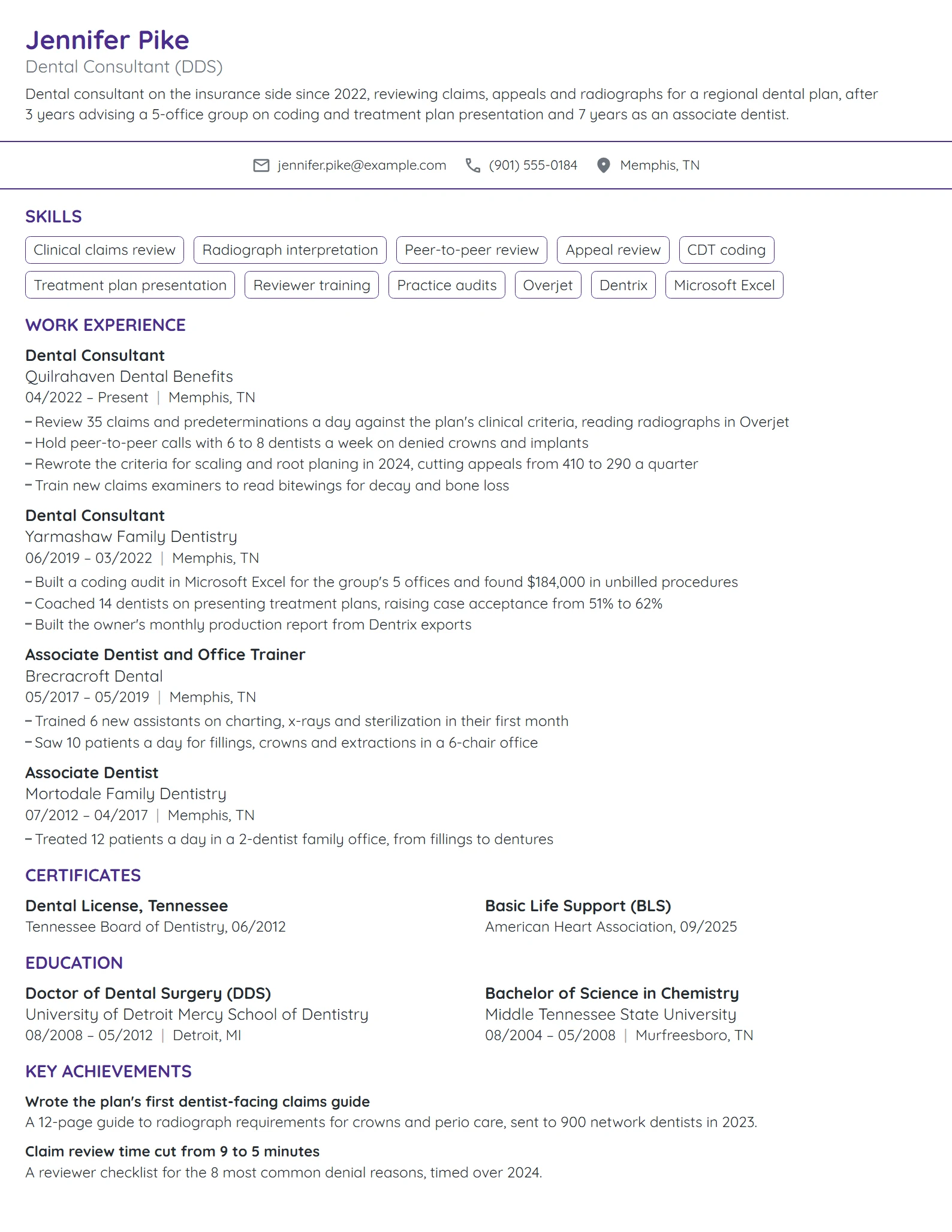The height and width of the screenshot is (1232, 952).
Task: Click the dentist-facing claims guide achievement title
Action: [x=198, y=1102]
